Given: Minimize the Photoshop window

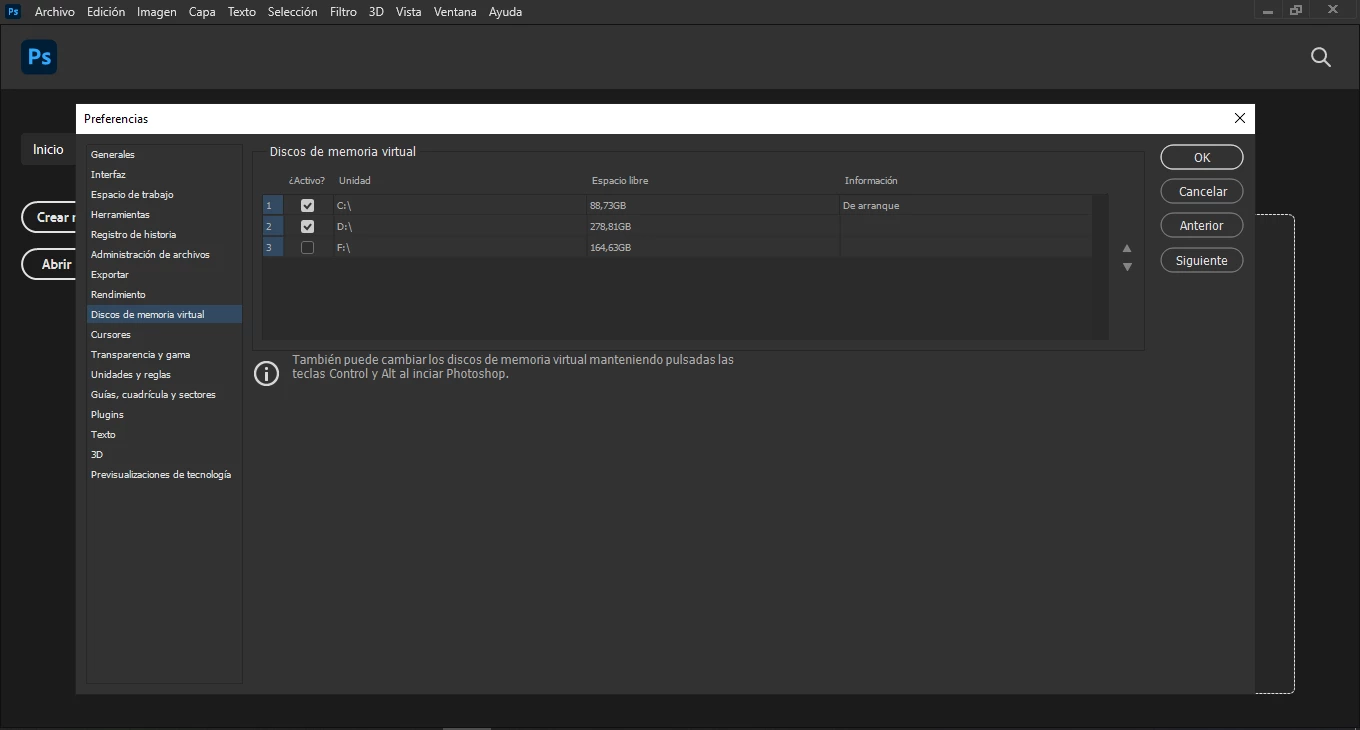Looking at the screenshot, I should click(x=1268, y=10).
